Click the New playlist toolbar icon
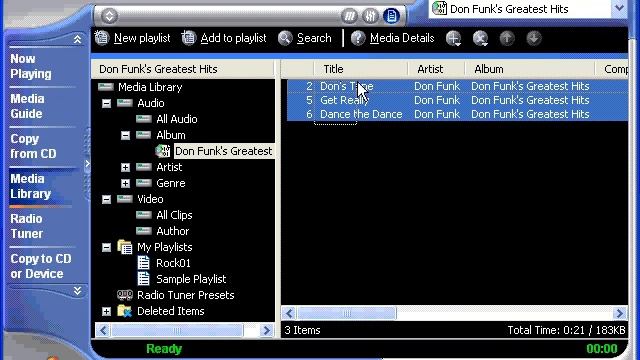The image size is (640, 360). pos(102,38)
